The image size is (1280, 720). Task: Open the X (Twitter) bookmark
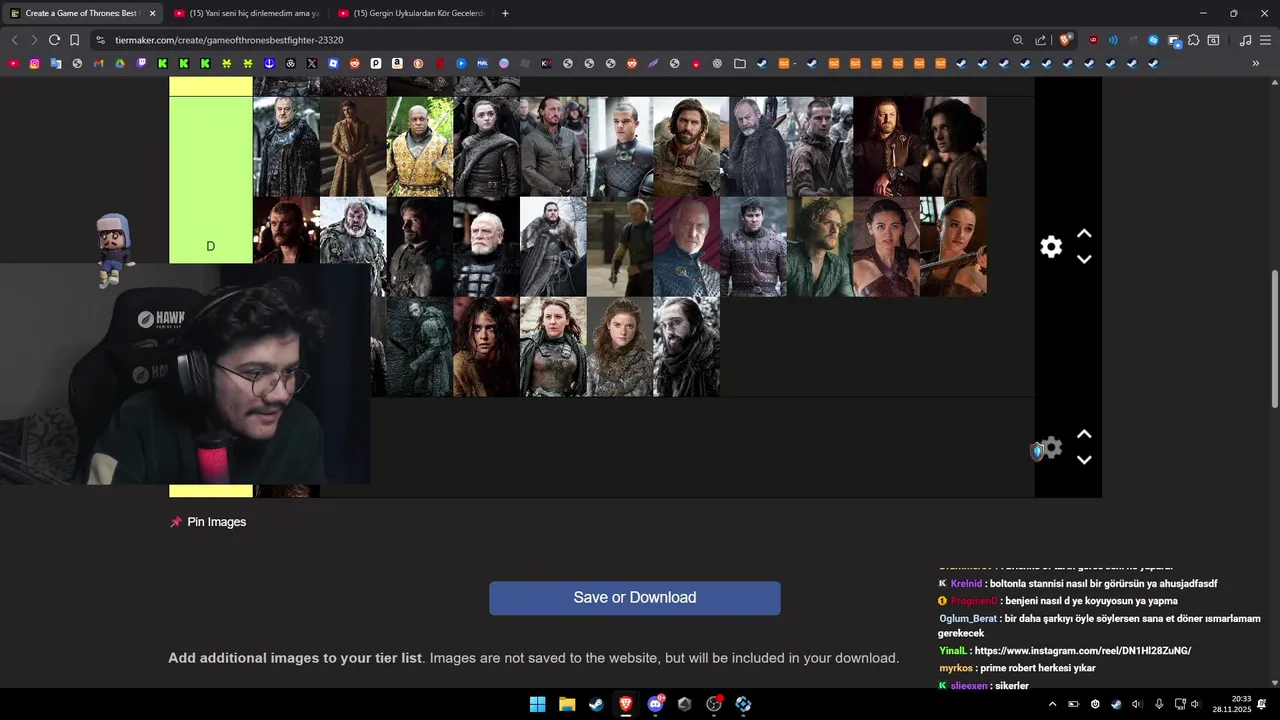312,63
